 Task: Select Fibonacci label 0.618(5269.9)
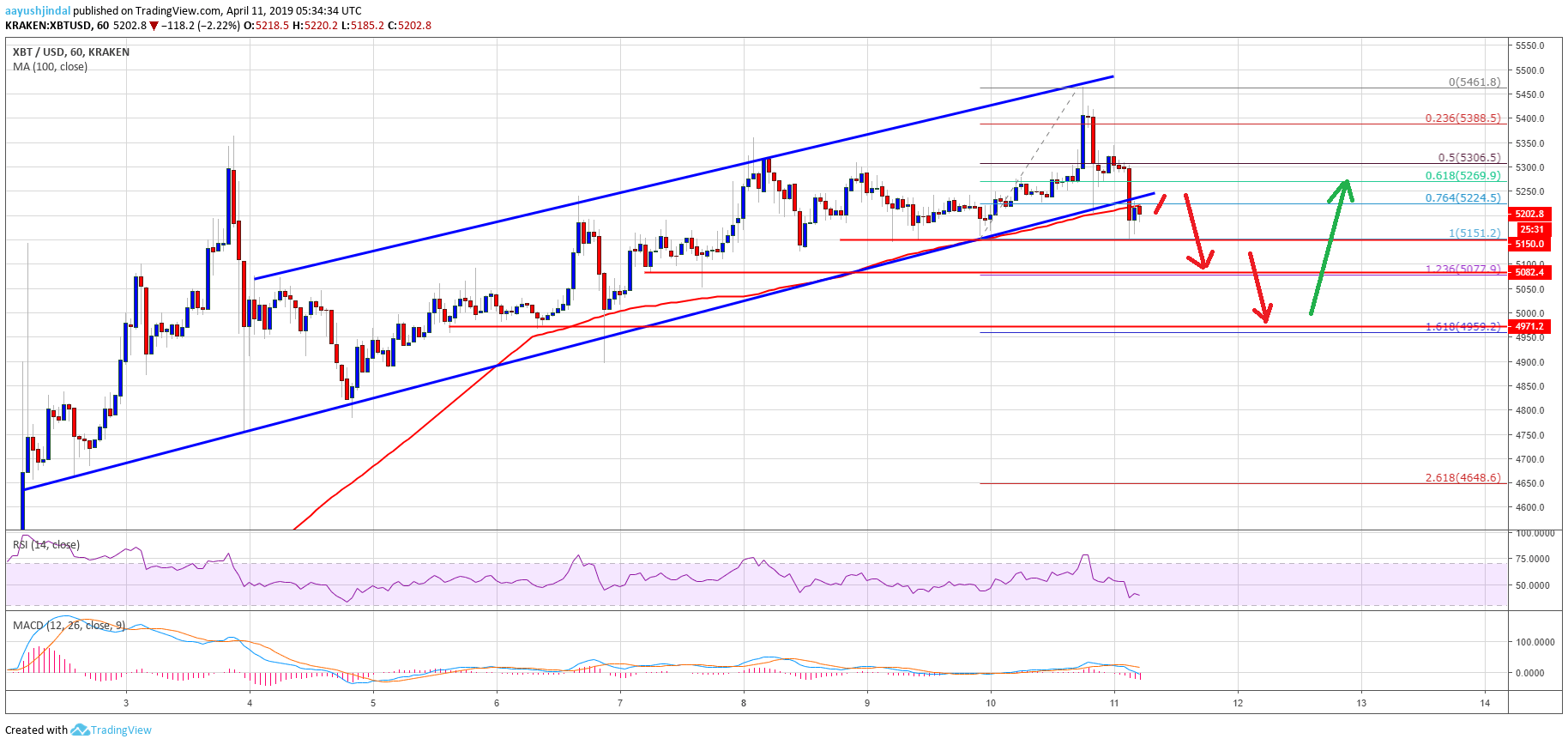pyautogui.click(x=1463, y=176)
